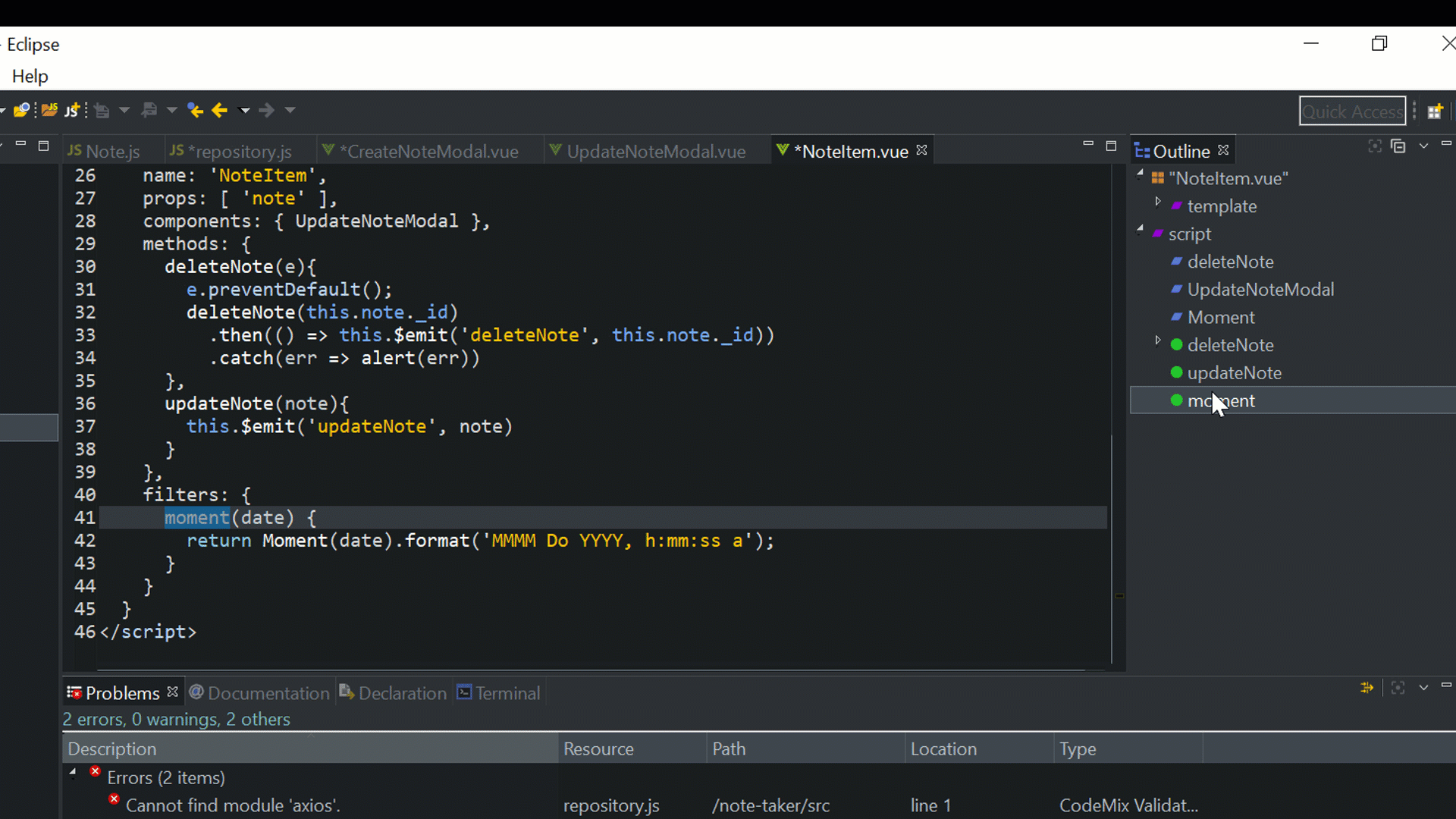
Task: Maximize the editor area
Action: (x=1111, y=146)
